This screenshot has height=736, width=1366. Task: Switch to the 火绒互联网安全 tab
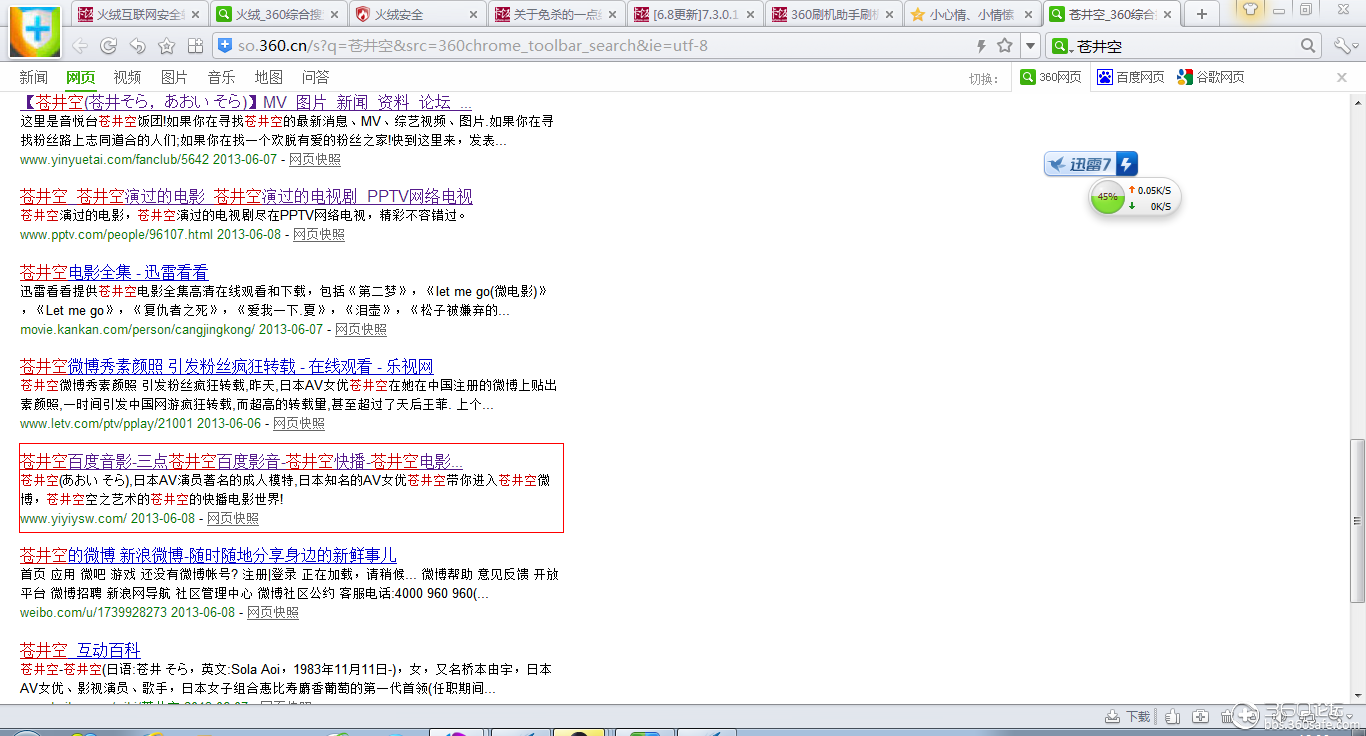pos(141,14)
